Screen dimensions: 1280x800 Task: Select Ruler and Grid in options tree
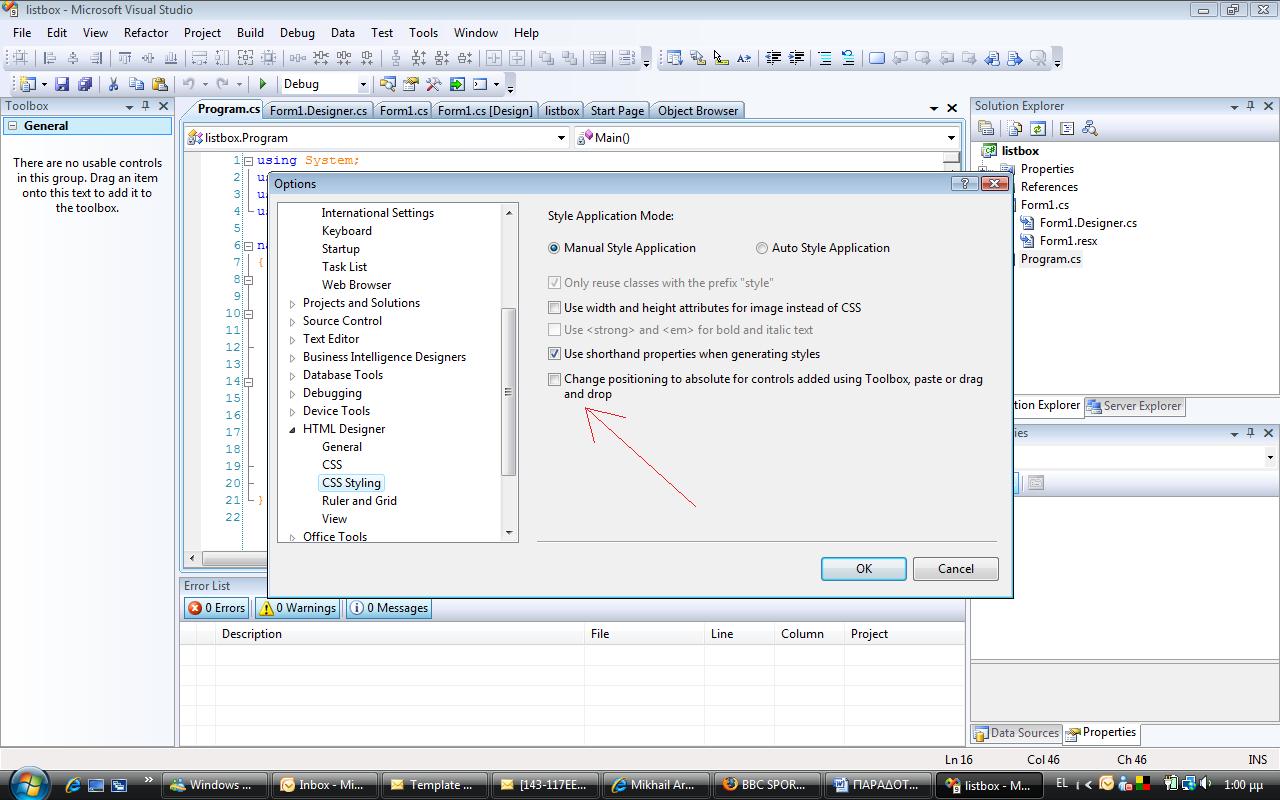tap(359, 501)
